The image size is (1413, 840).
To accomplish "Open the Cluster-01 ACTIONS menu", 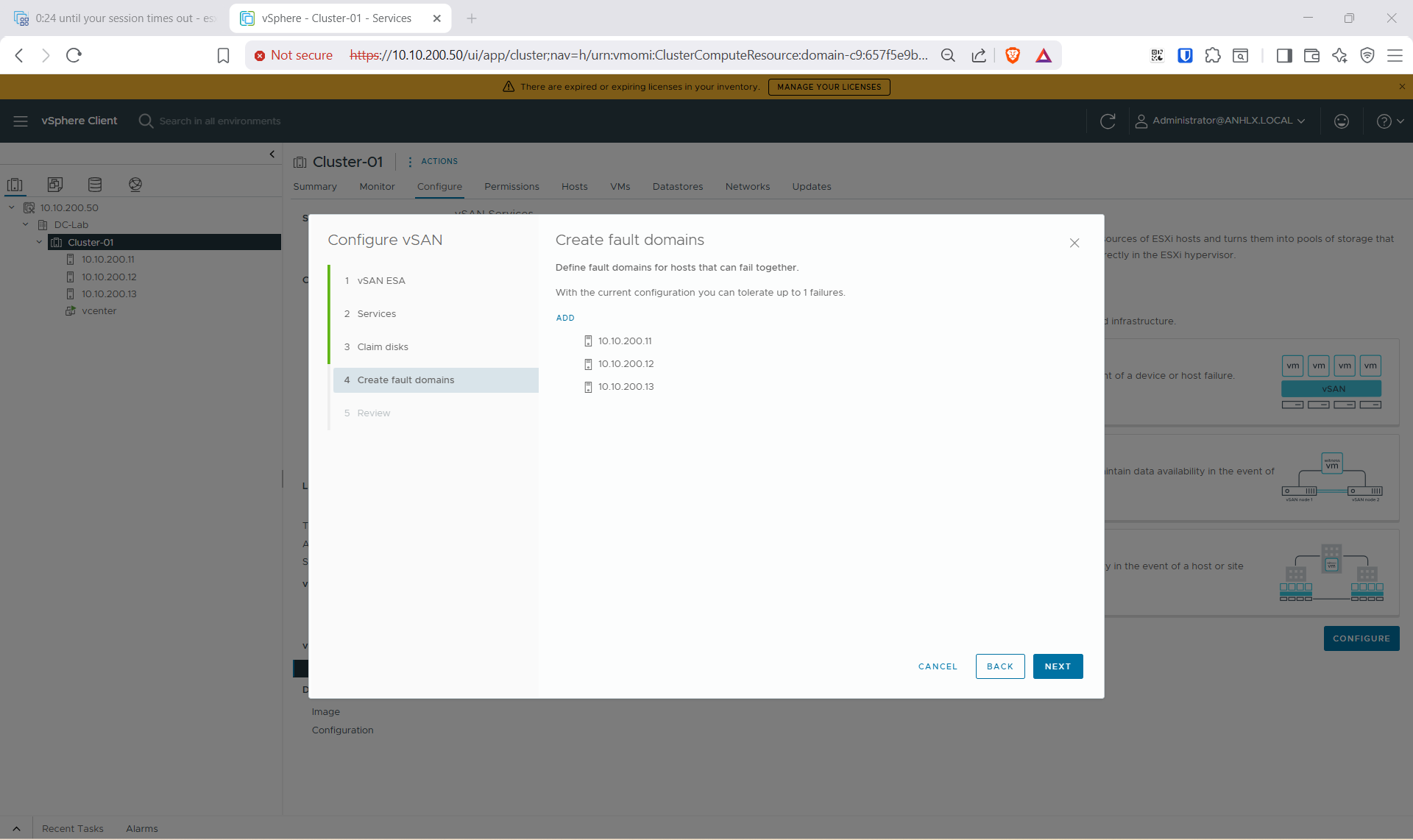I will [x=433, y=161].
